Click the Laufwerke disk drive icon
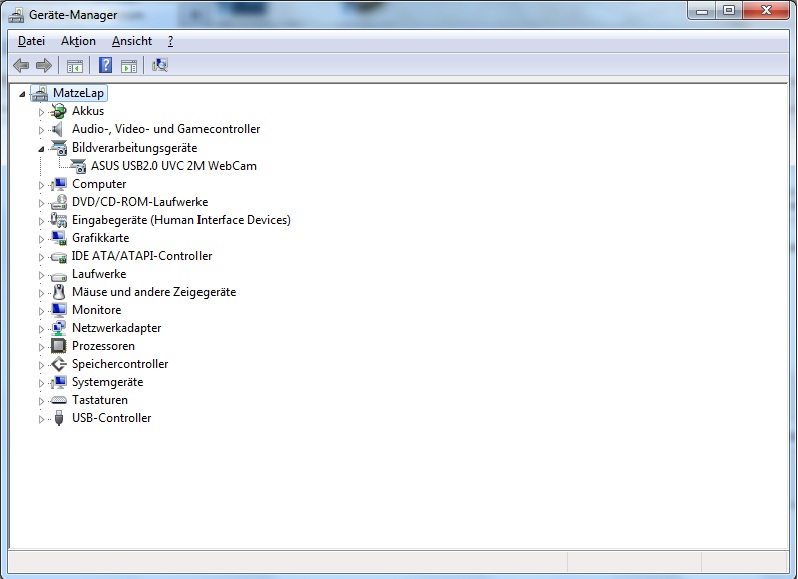Viewport: 798px width, 579px height. [x=59, y=276]
